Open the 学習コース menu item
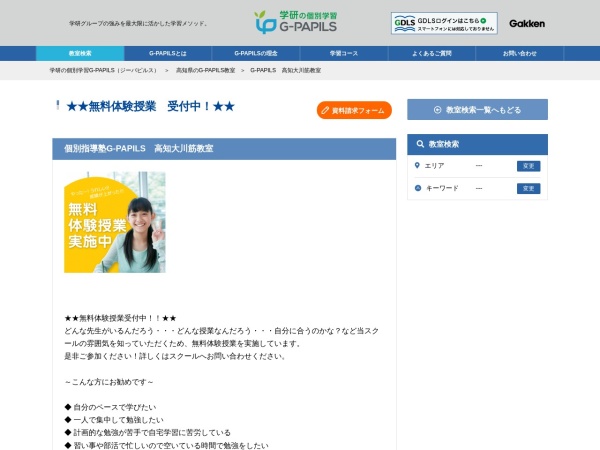This screenshot has width=600, height=450. tap(344, 53)
